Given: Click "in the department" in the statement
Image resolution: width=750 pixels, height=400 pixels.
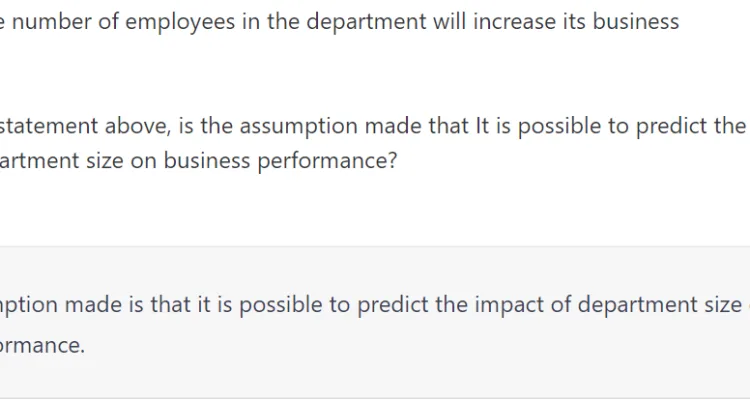Looking at the screenshot, I should [x=334, y=22].
